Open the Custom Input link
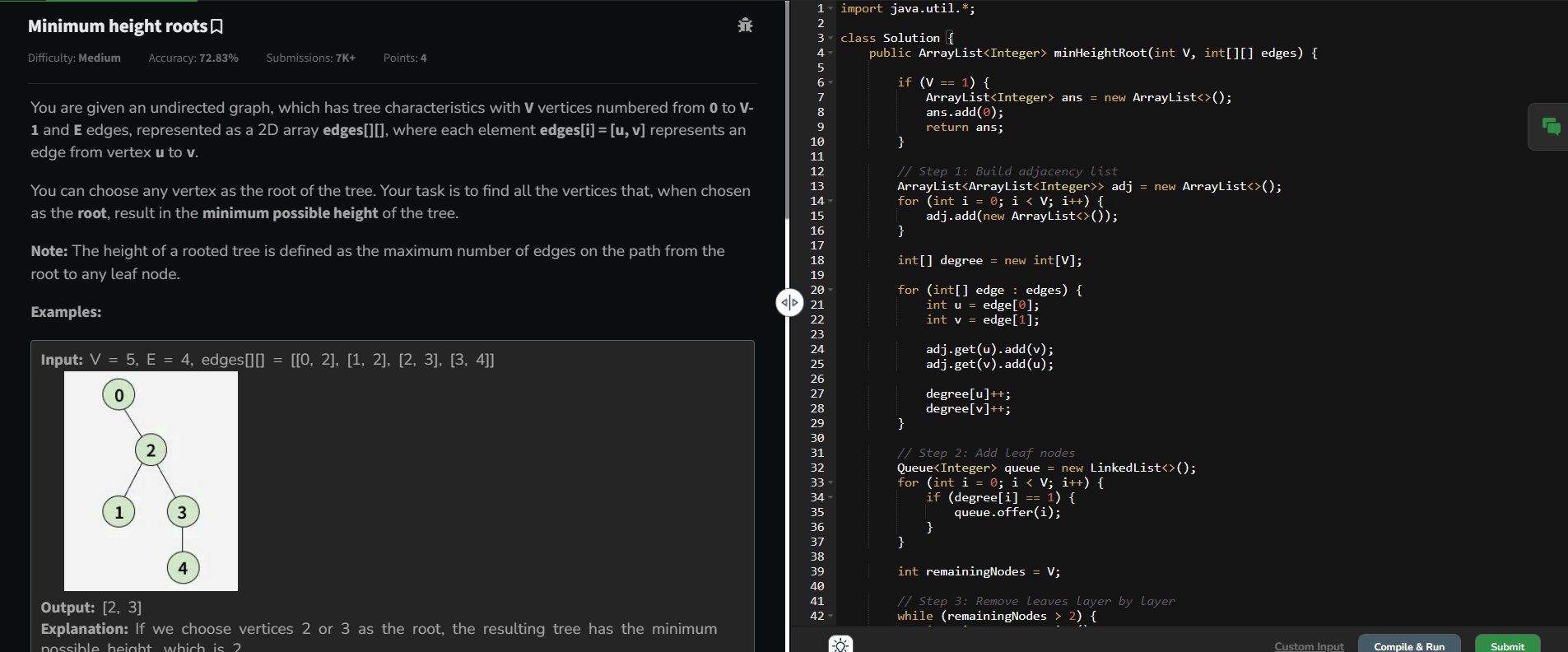The height and width of the screenshot is (652, 1568). (1309, 646)
